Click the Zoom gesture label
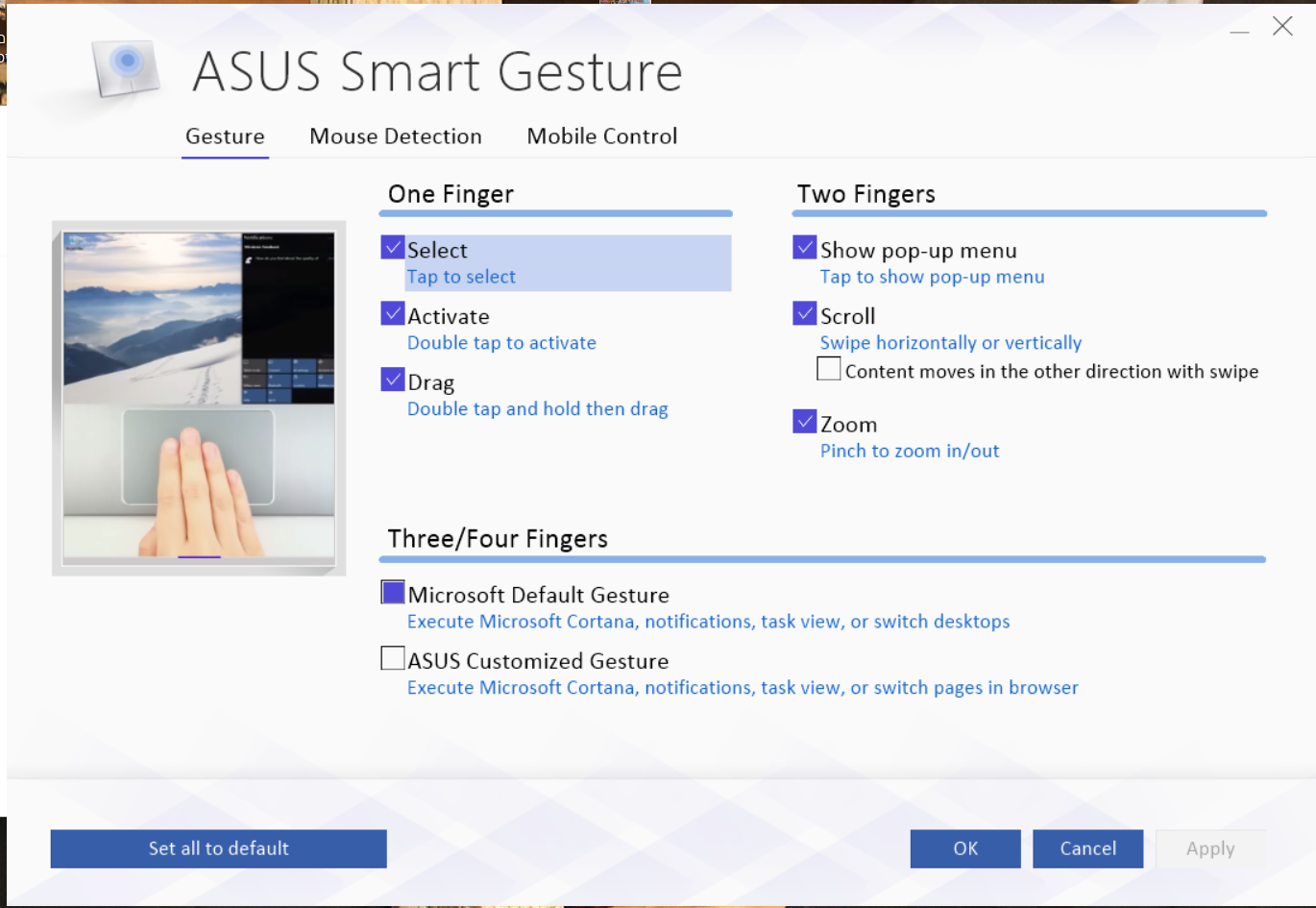 click(848, 424)
